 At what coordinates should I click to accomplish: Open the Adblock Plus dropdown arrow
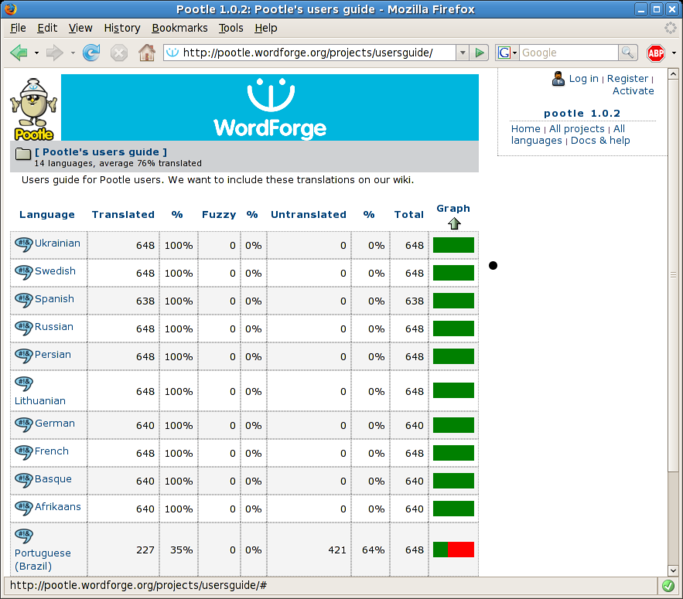[674, 53]
